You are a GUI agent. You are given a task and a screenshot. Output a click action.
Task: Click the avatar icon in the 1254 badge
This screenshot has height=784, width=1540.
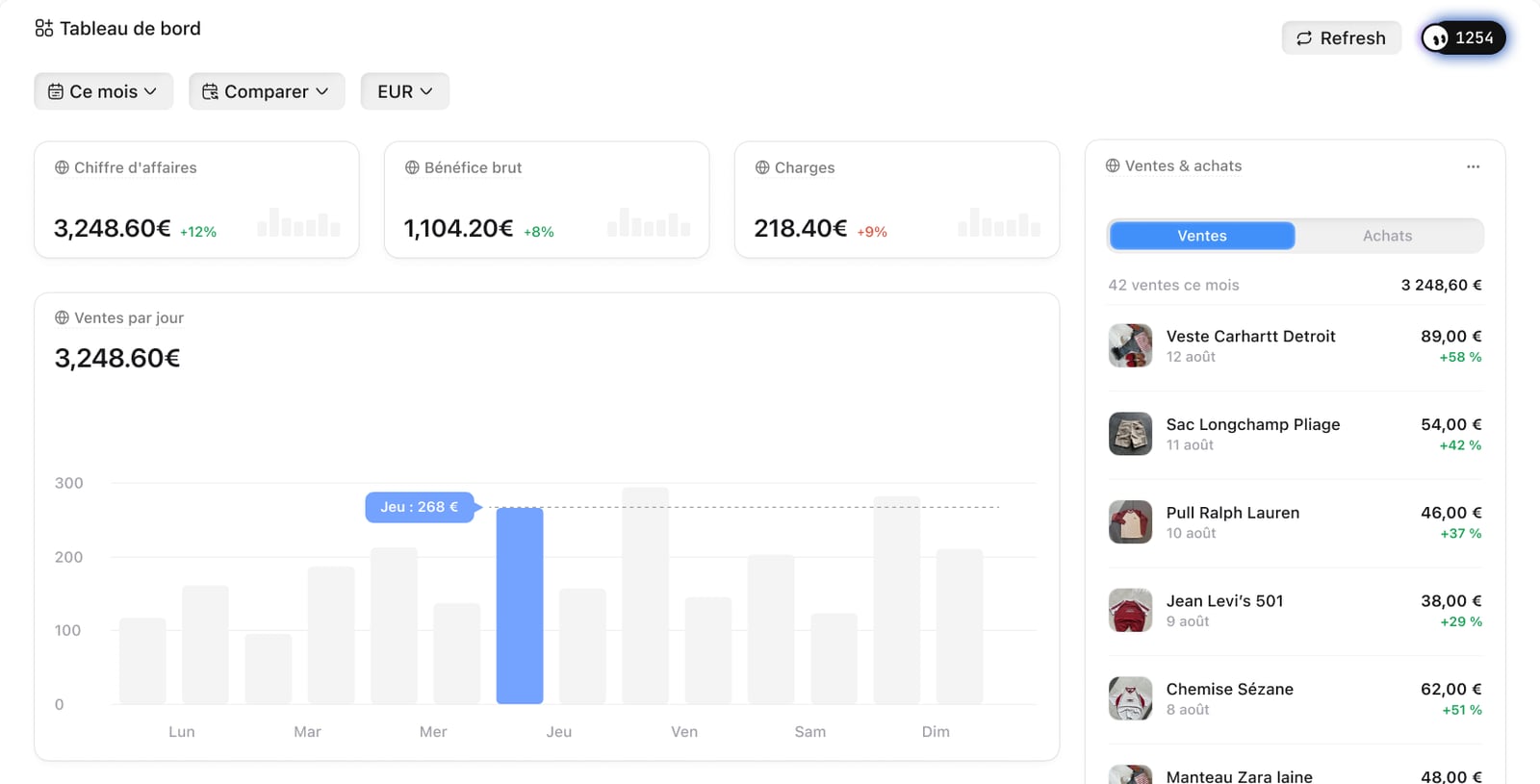(x=1436, y=38)
